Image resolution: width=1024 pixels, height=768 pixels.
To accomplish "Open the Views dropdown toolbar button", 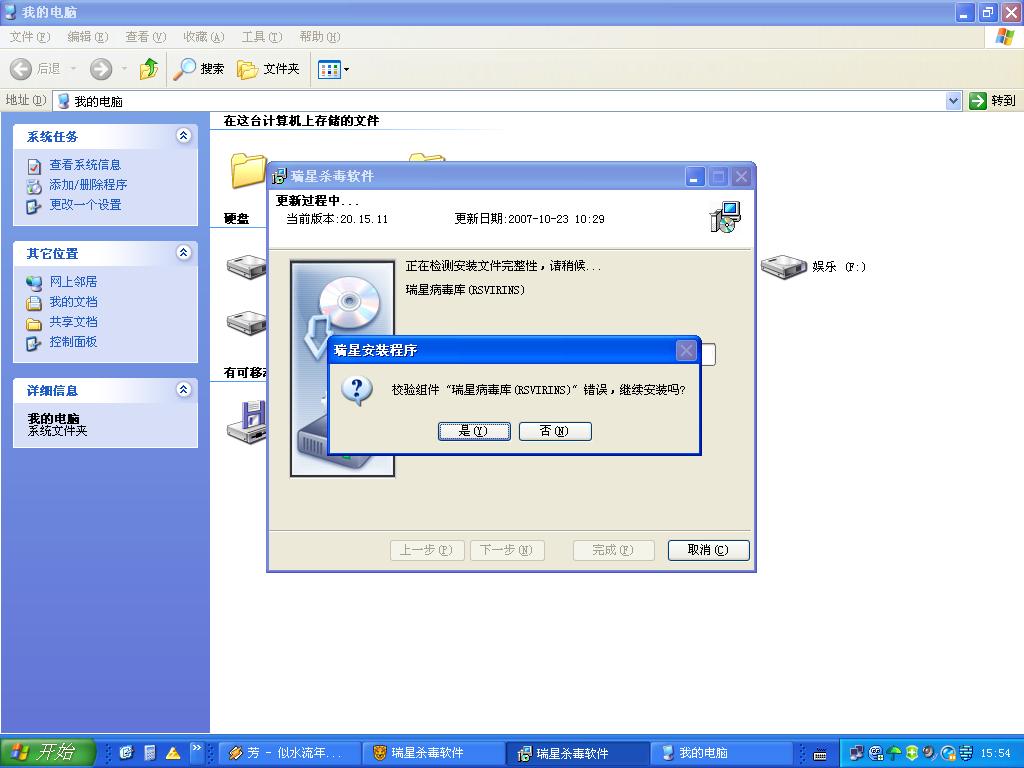I will [x=333, y=69].
